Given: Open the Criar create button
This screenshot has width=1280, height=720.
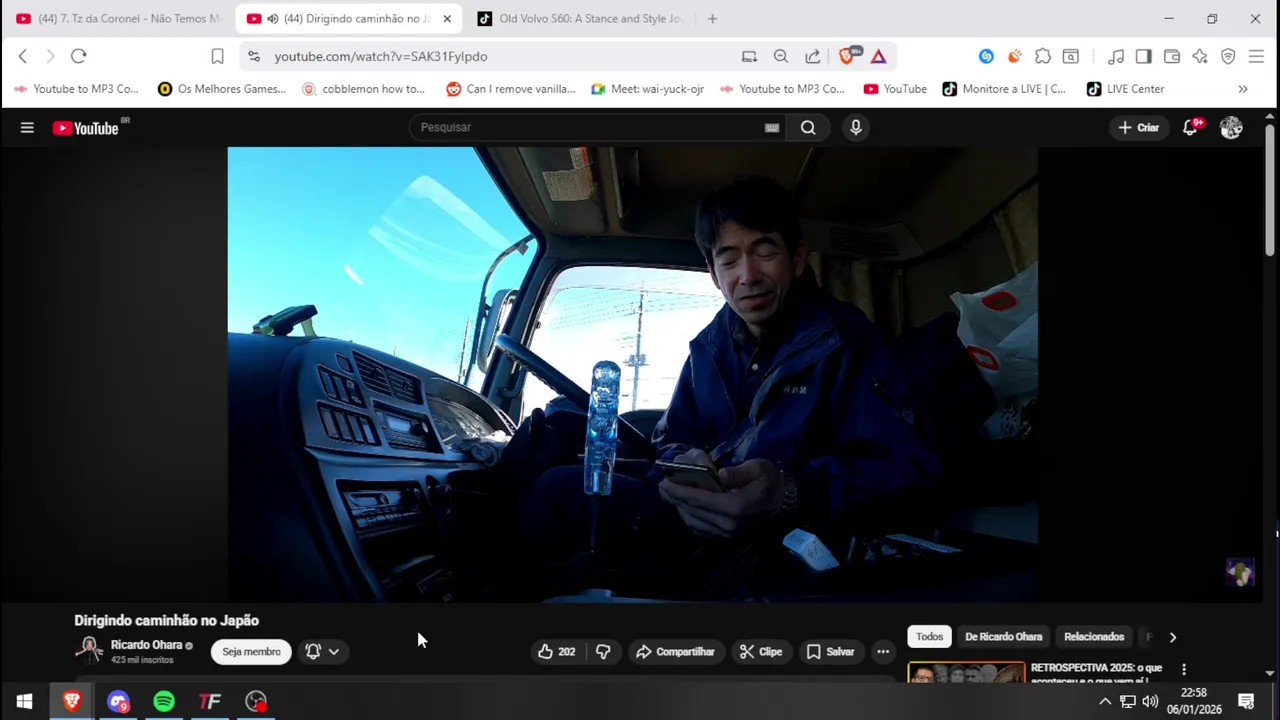Looking at the screenshot, I should [x=1138, y=128].
